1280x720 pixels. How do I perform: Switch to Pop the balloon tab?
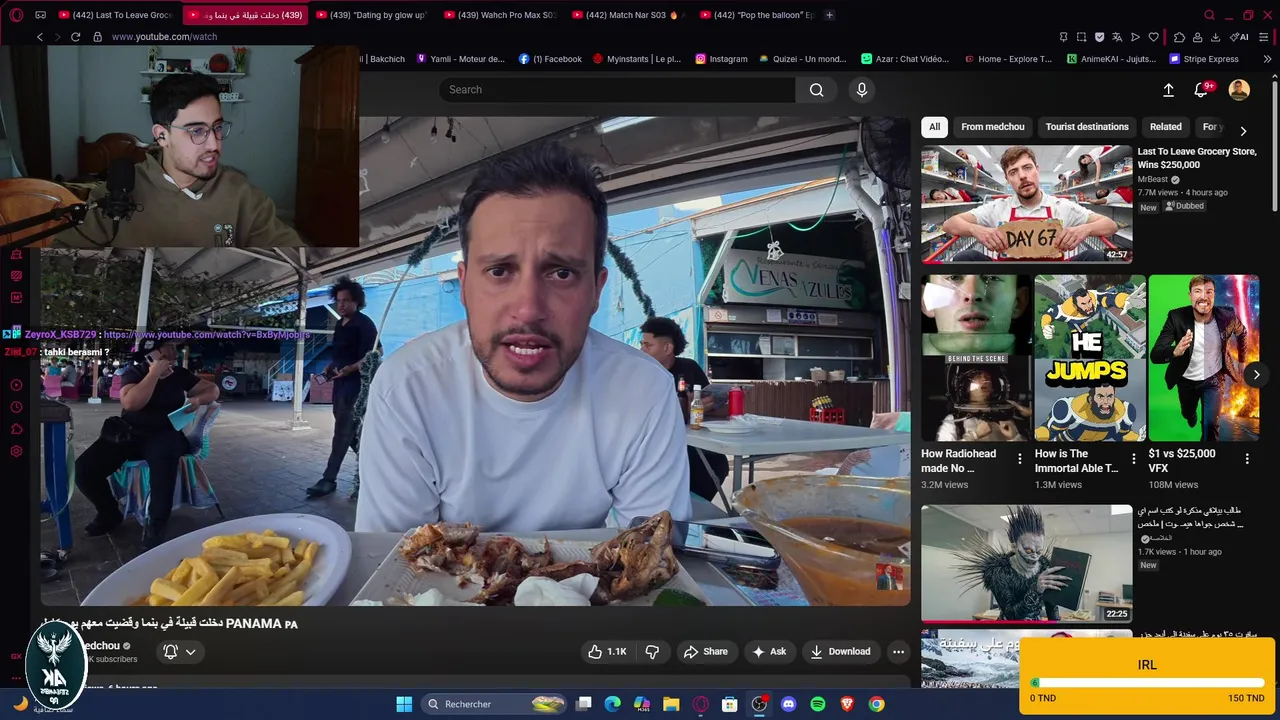pos(757,15)
